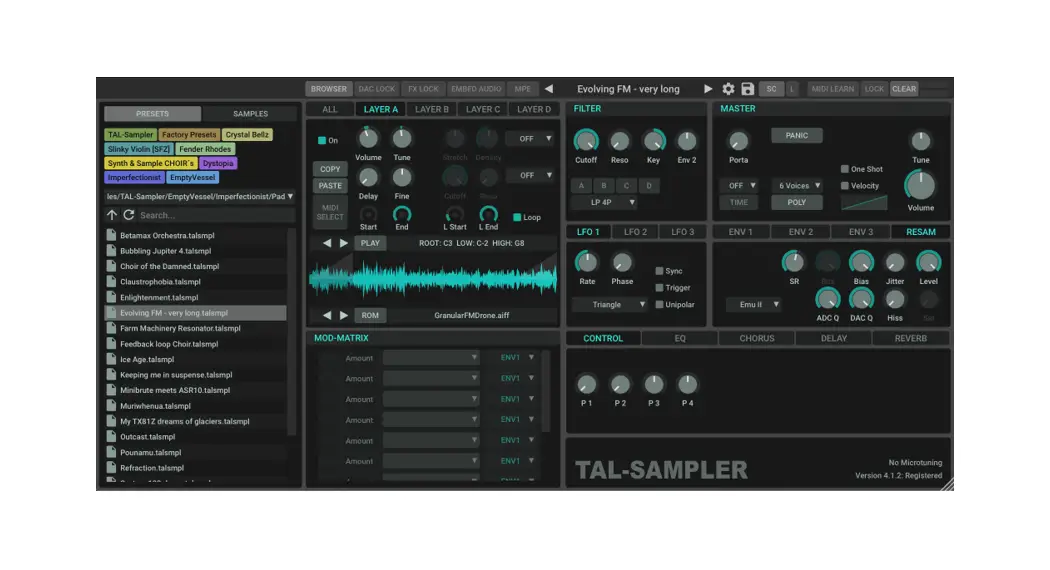Go to previous preset with left arrow

click(x=549, y=89)
